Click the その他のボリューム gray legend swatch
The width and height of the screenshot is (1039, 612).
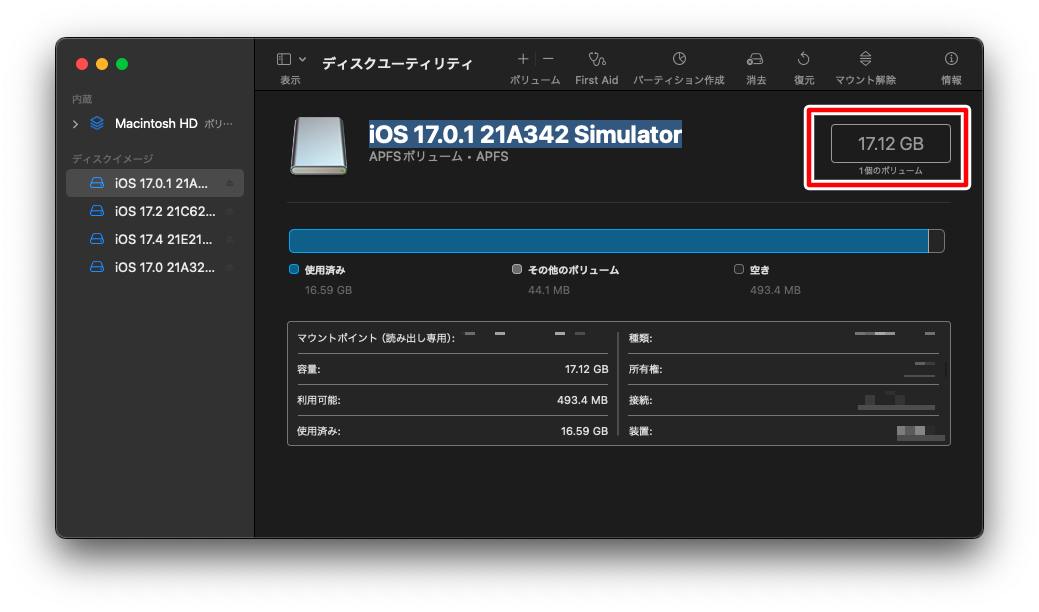[517, 269]
